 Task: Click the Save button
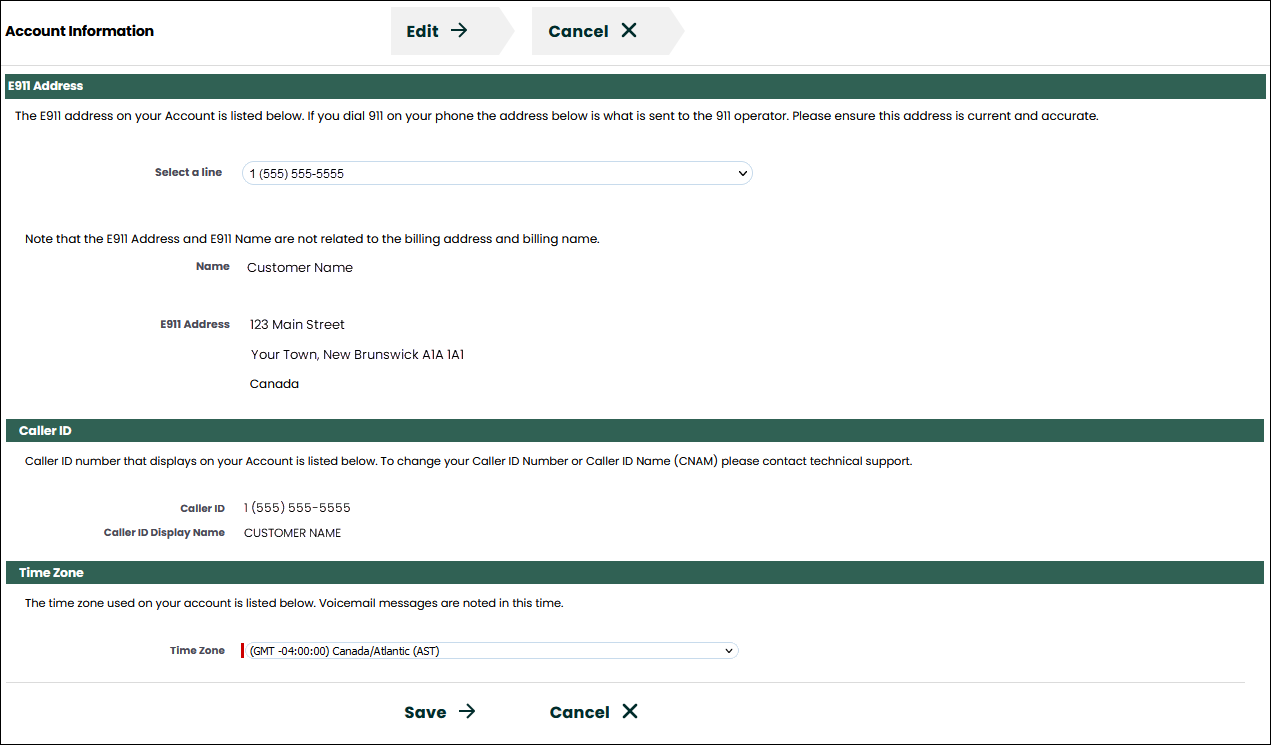(425, 712)
